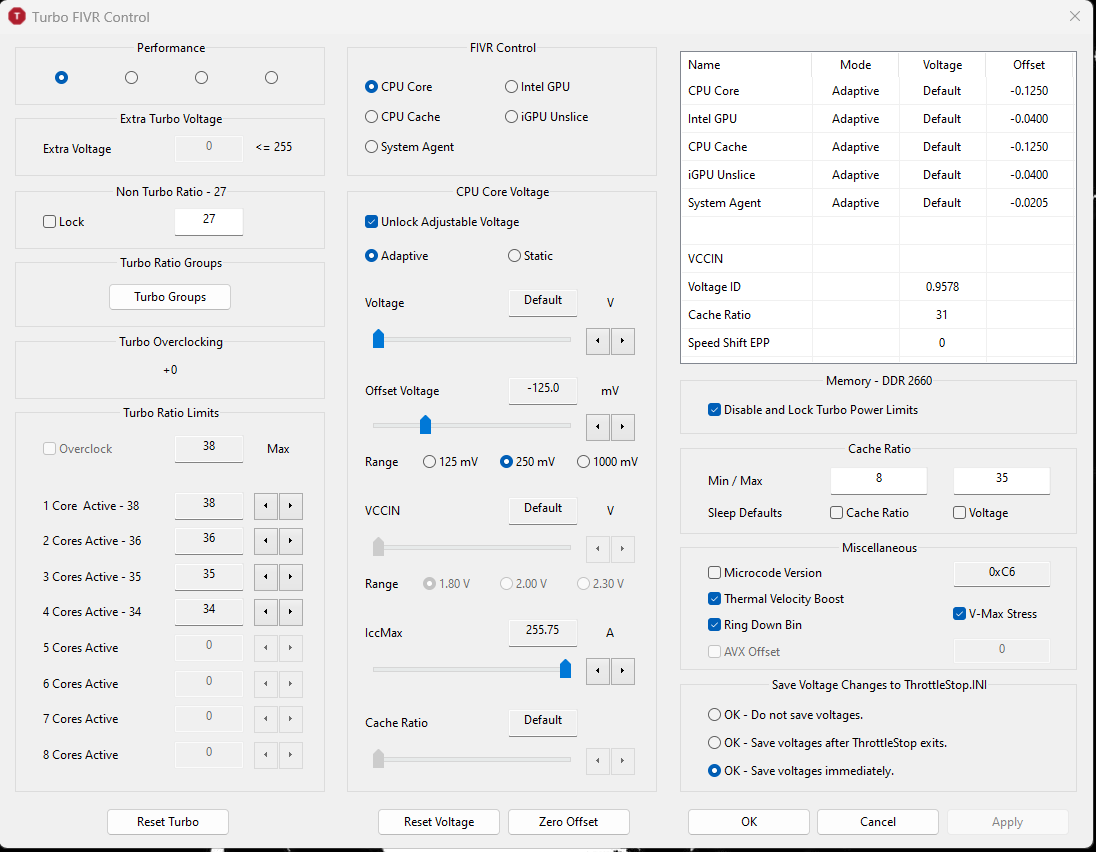Set offset range to 1000 mV
1096x852 pixels.
point(607,462)
